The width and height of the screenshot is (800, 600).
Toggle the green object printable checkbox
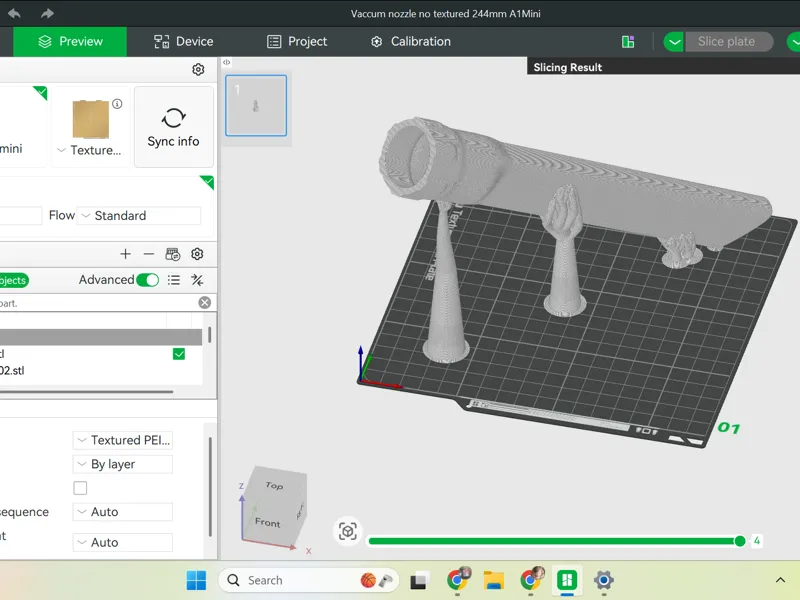[x=179, y=354]
